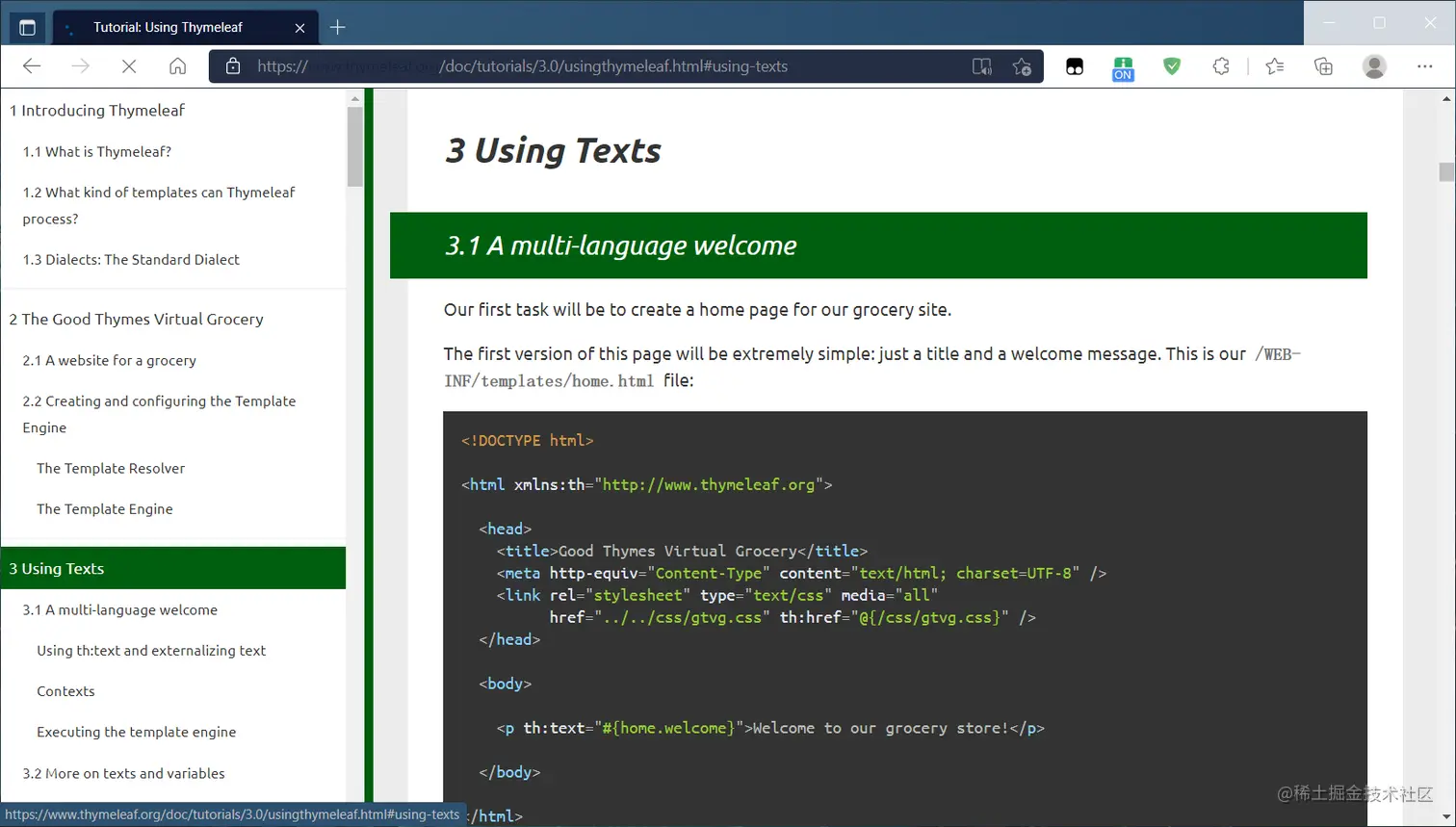Screen dimensions: 1456x827
Task: Click the main page scrollbar up arrow
Action: [x=1446, y=98]
